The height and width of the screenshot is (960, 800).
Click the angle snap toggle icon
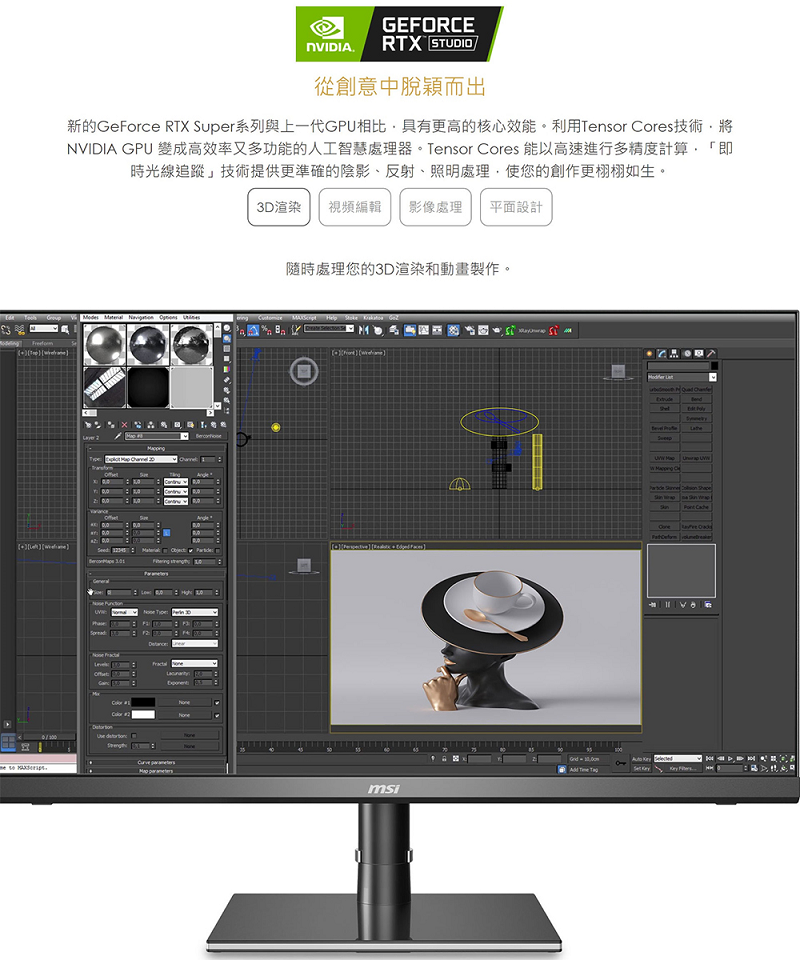coord(253,330)
